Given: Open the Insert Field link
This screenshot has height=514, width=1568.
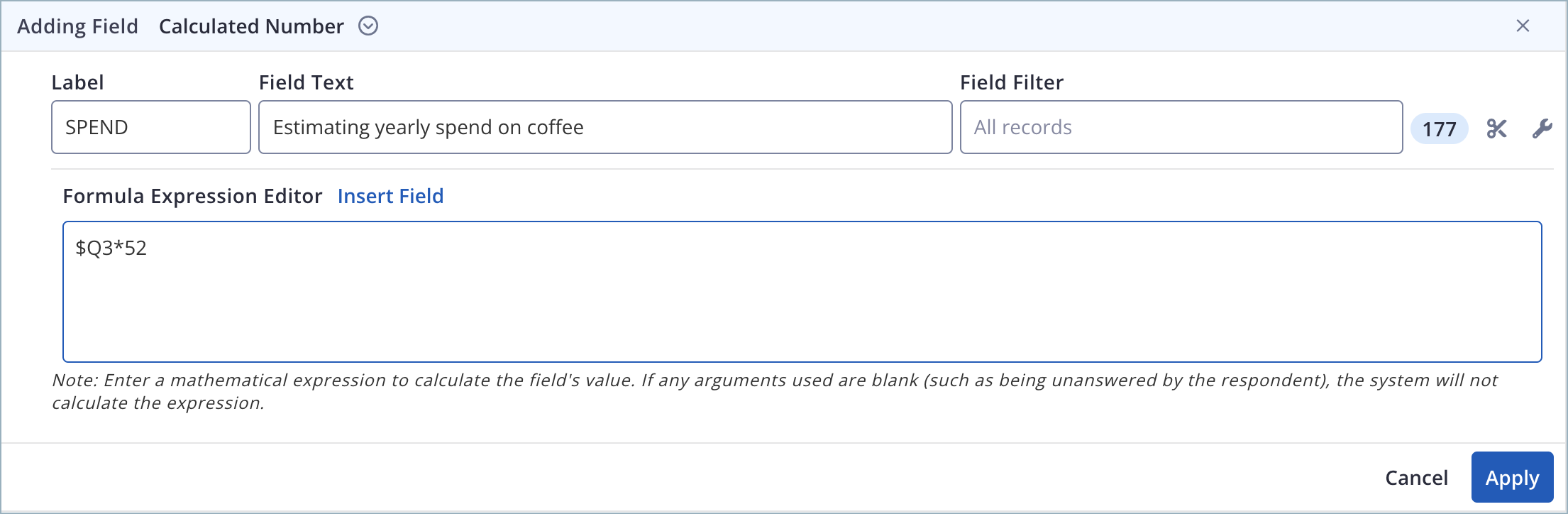Looking at the screenshot, I should [391, 196].
